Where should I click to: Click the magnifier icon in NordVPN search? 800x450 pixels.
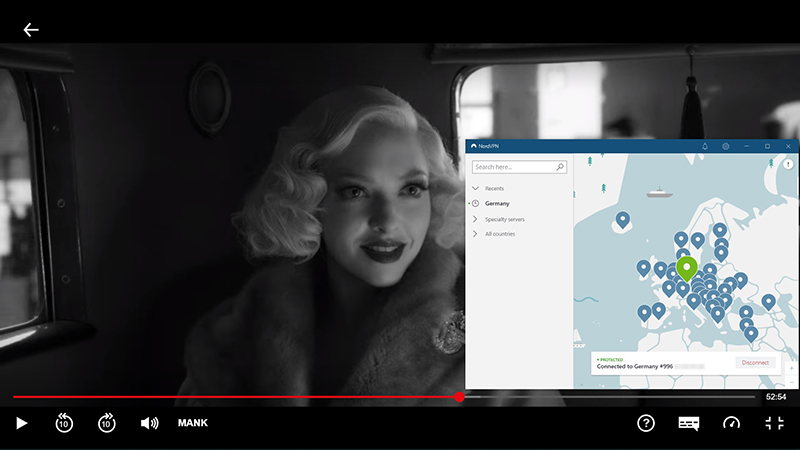[x=560, y=167]
